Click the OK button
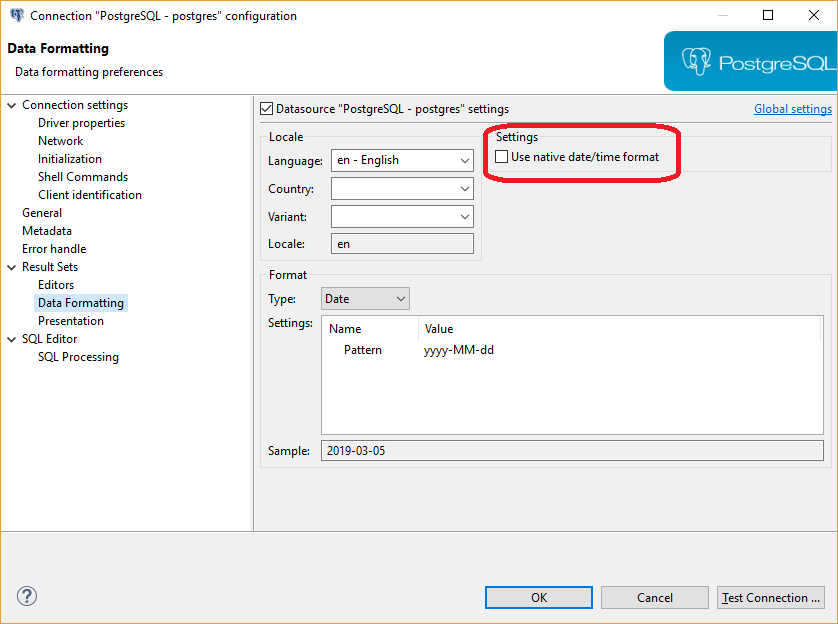The width and height of the screenshot is (838, 624). (539, 597)
